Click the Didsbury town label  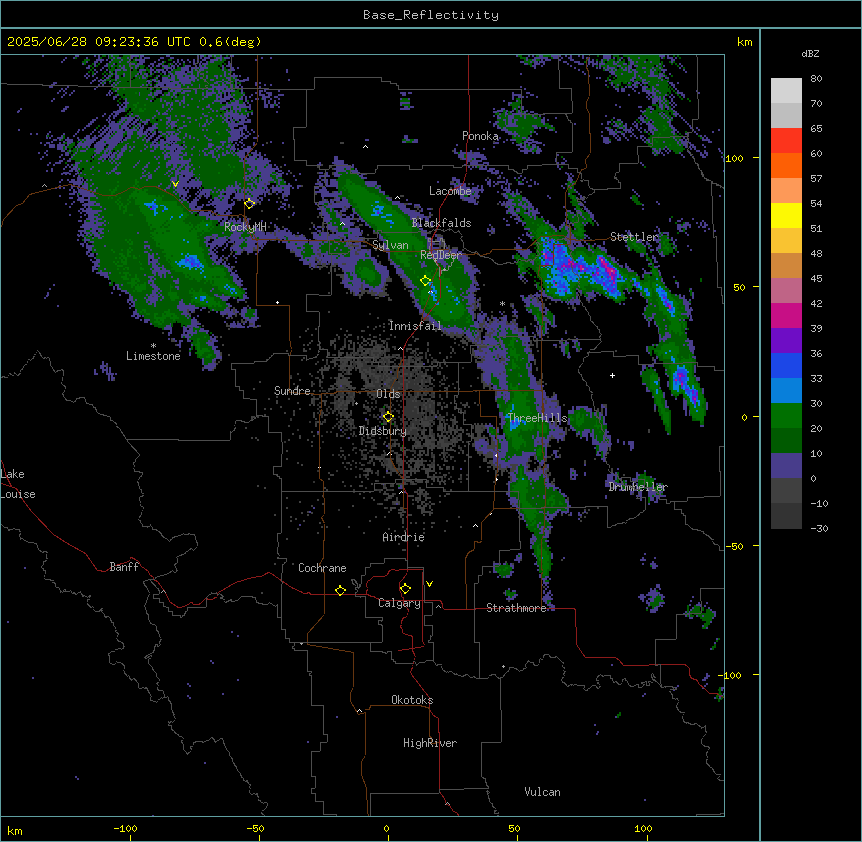(383, 431)
